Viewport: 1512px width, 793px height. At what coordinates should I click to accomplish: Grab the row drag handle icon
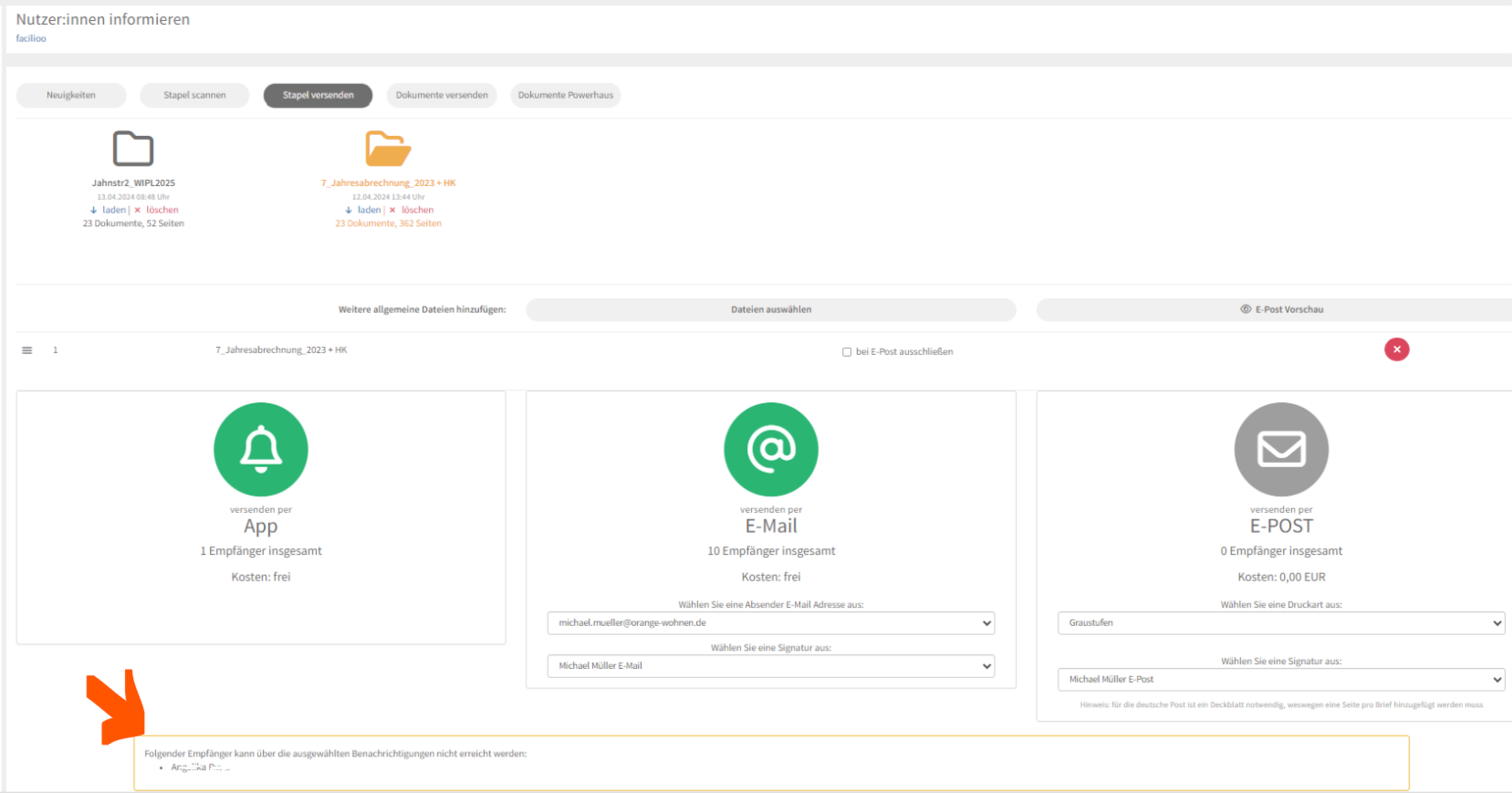click(27, 350)
